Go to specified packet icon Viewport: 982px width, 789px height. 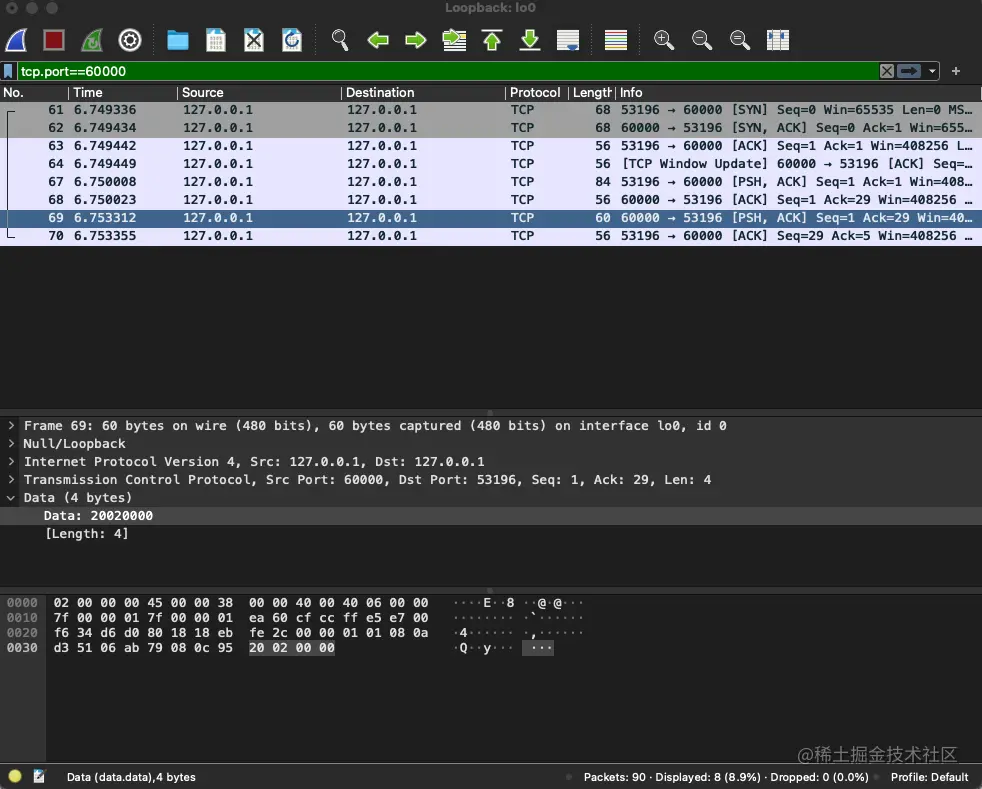click(454, 40)
